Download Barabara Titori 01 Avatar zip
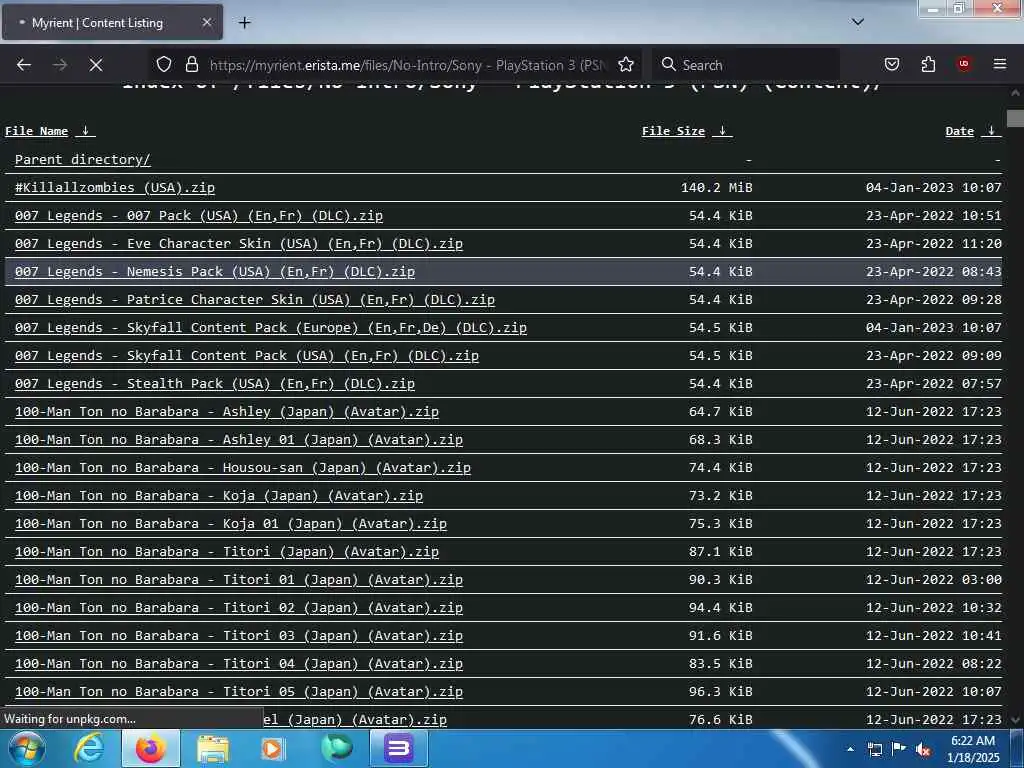The height and width of the screenshot is (768, 1024). coord(238,580)
